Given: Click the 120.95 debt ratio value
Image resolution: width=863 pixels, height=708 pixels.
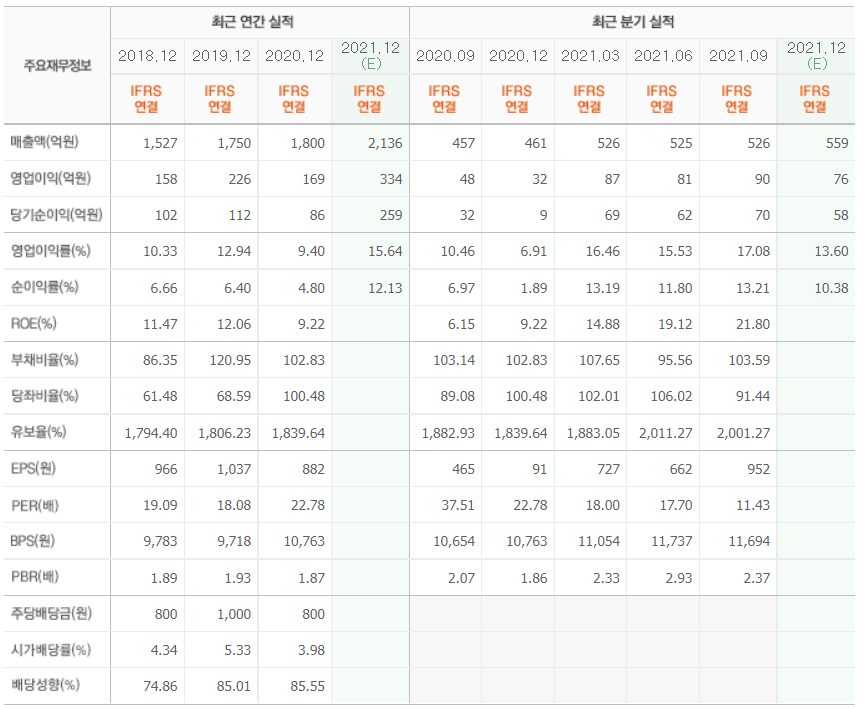Looking at the screenshot, I should 230,361.
